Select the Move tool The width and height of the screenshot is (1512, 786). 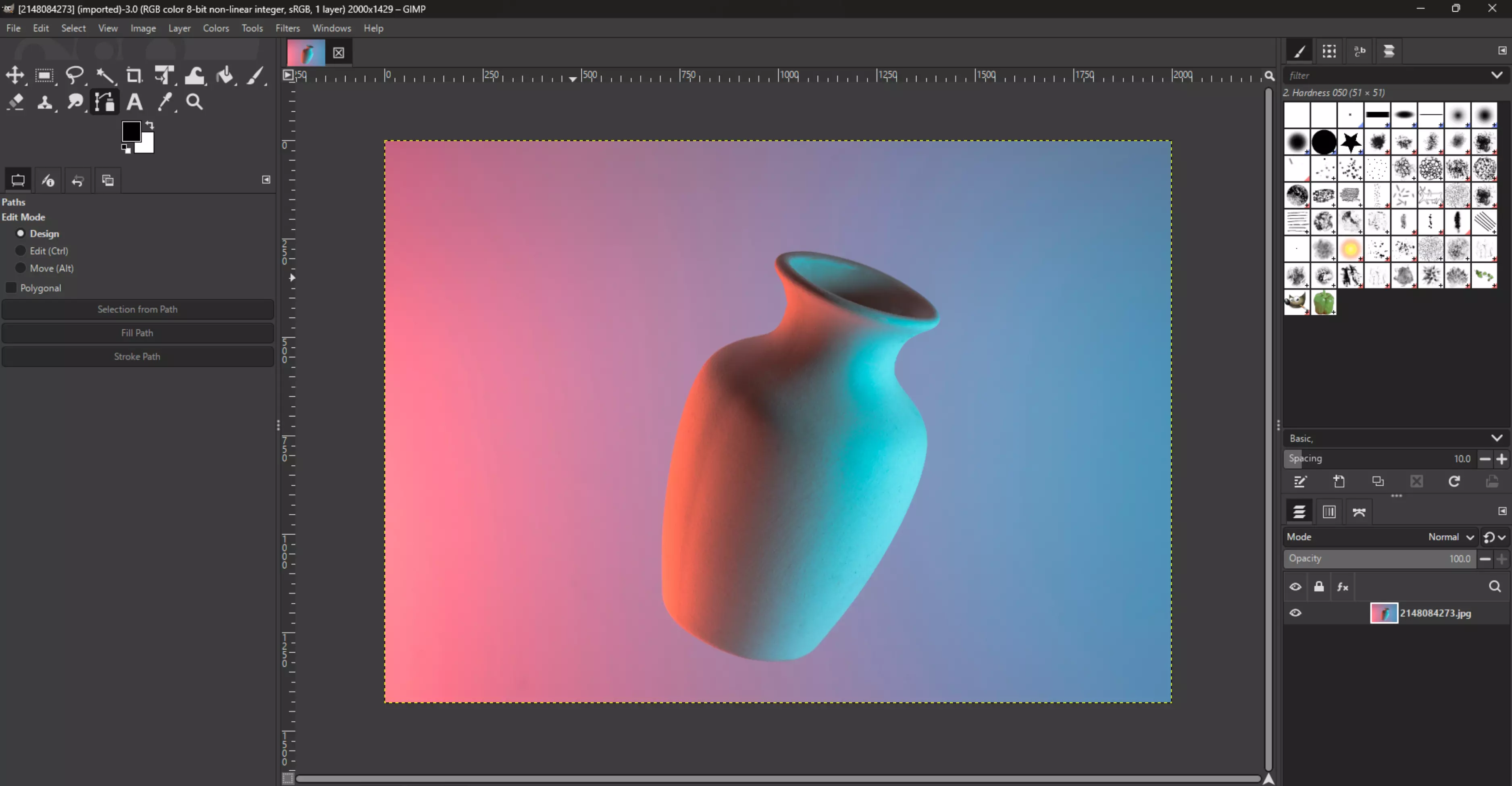pyautogui.click(x=15, y=75)
